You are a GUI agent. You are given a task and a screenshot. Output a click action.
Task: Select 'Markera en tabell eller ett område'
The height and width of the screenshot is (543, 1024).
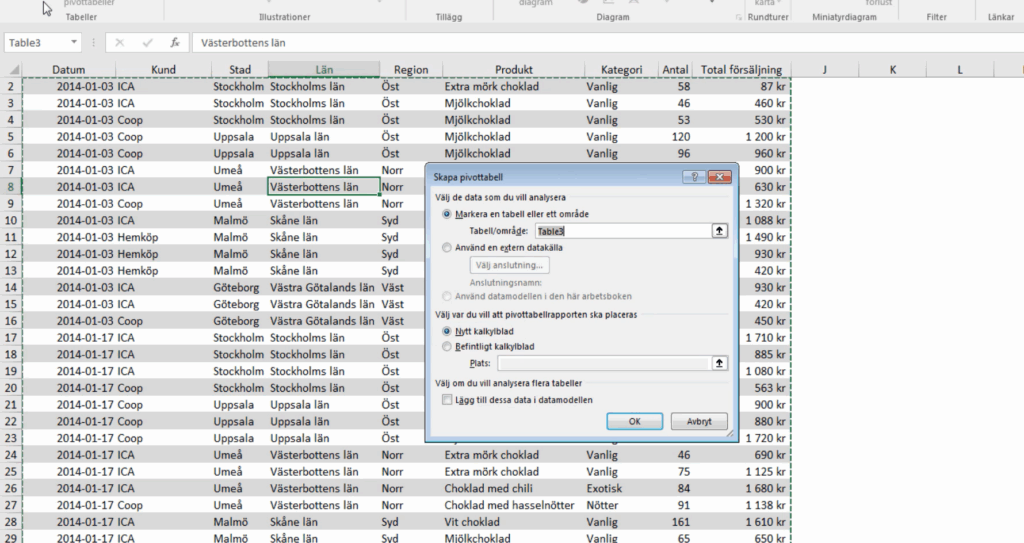(x=446, y=215)
